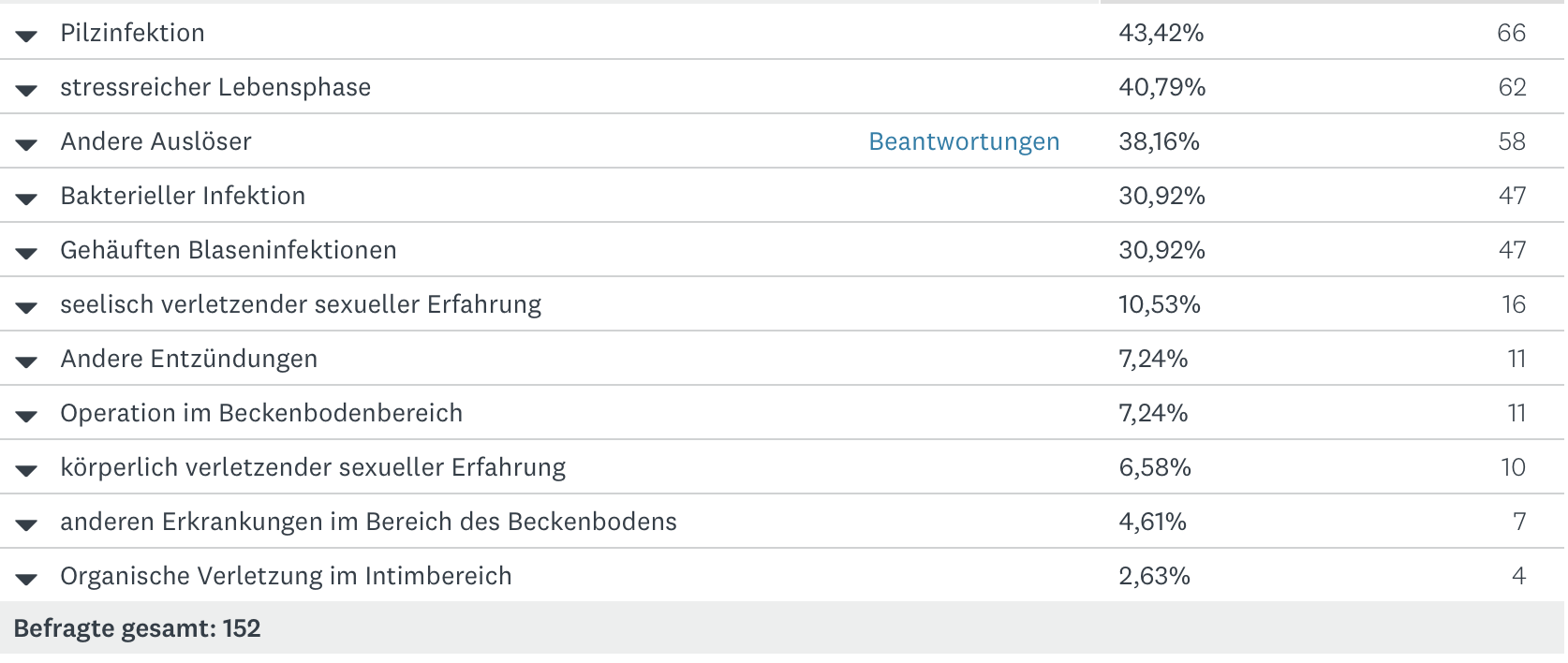
Task: Click the count 66 for Pilzinfektion
Action: click(x=1511, y=33)
